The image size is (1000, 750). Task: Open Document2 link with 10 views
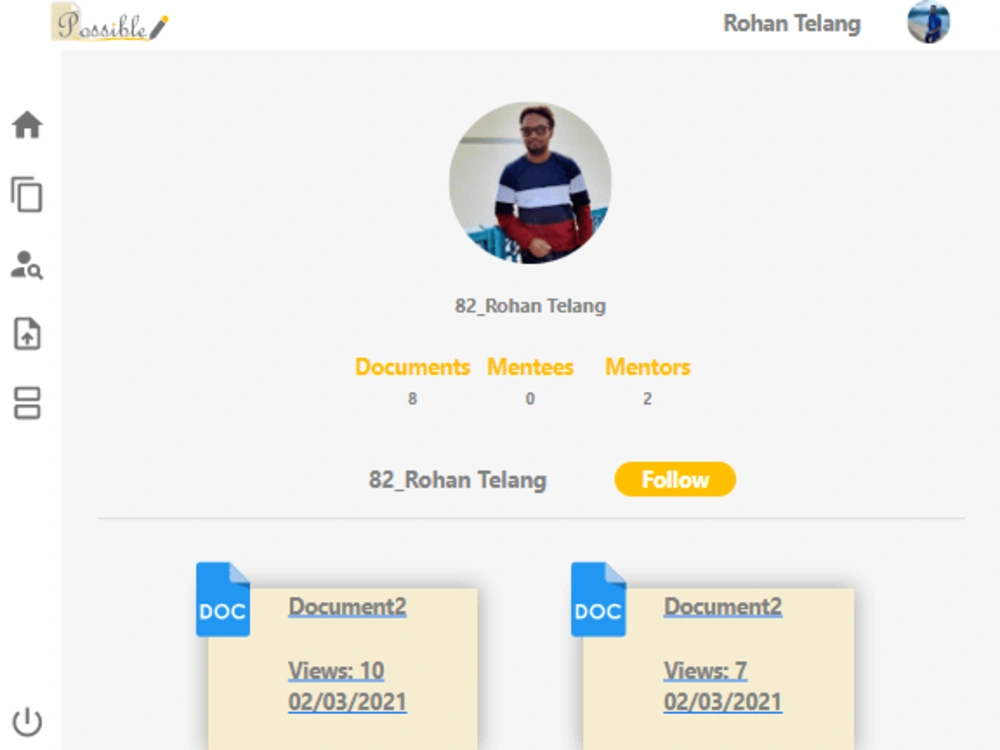(347, 606)
